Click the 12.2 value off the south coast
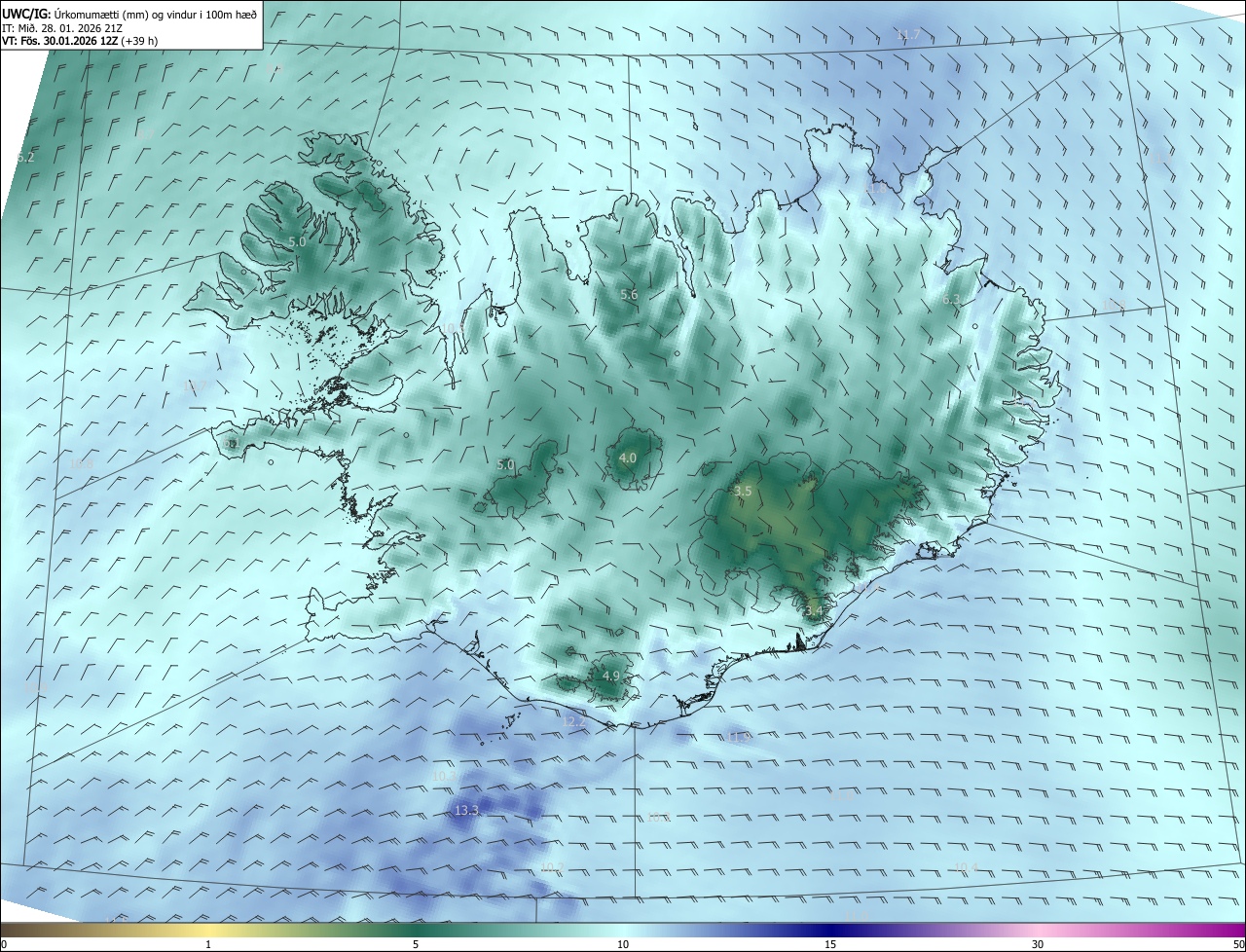This screenshot has width=1246, height=952. [x=575, y=721]
